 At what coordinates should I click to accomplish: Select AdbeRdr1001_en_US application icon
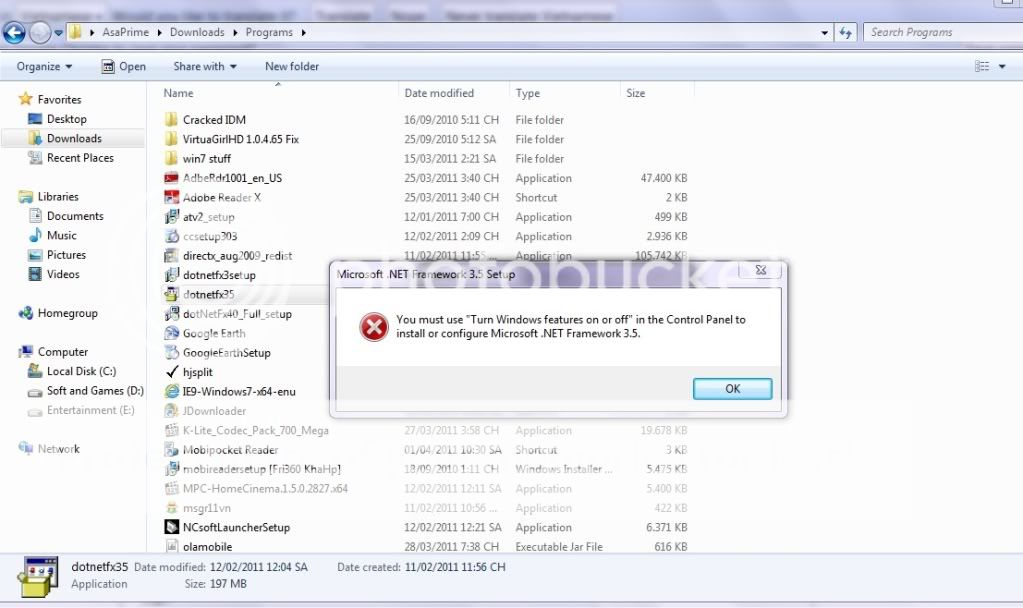click(171, 178)
